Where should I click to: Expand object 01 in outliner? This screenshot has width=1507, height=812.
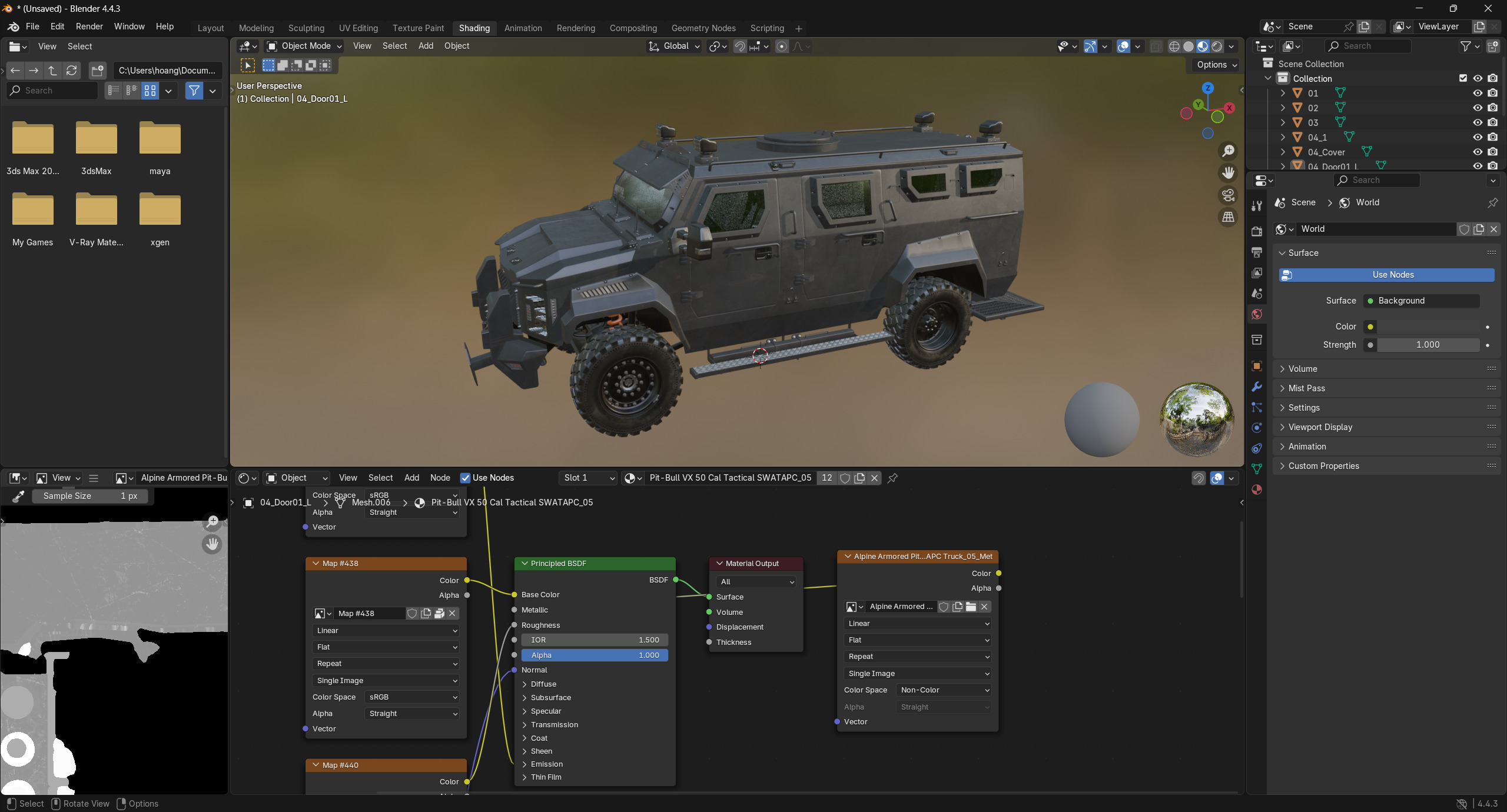click(x=1283, y=93)
